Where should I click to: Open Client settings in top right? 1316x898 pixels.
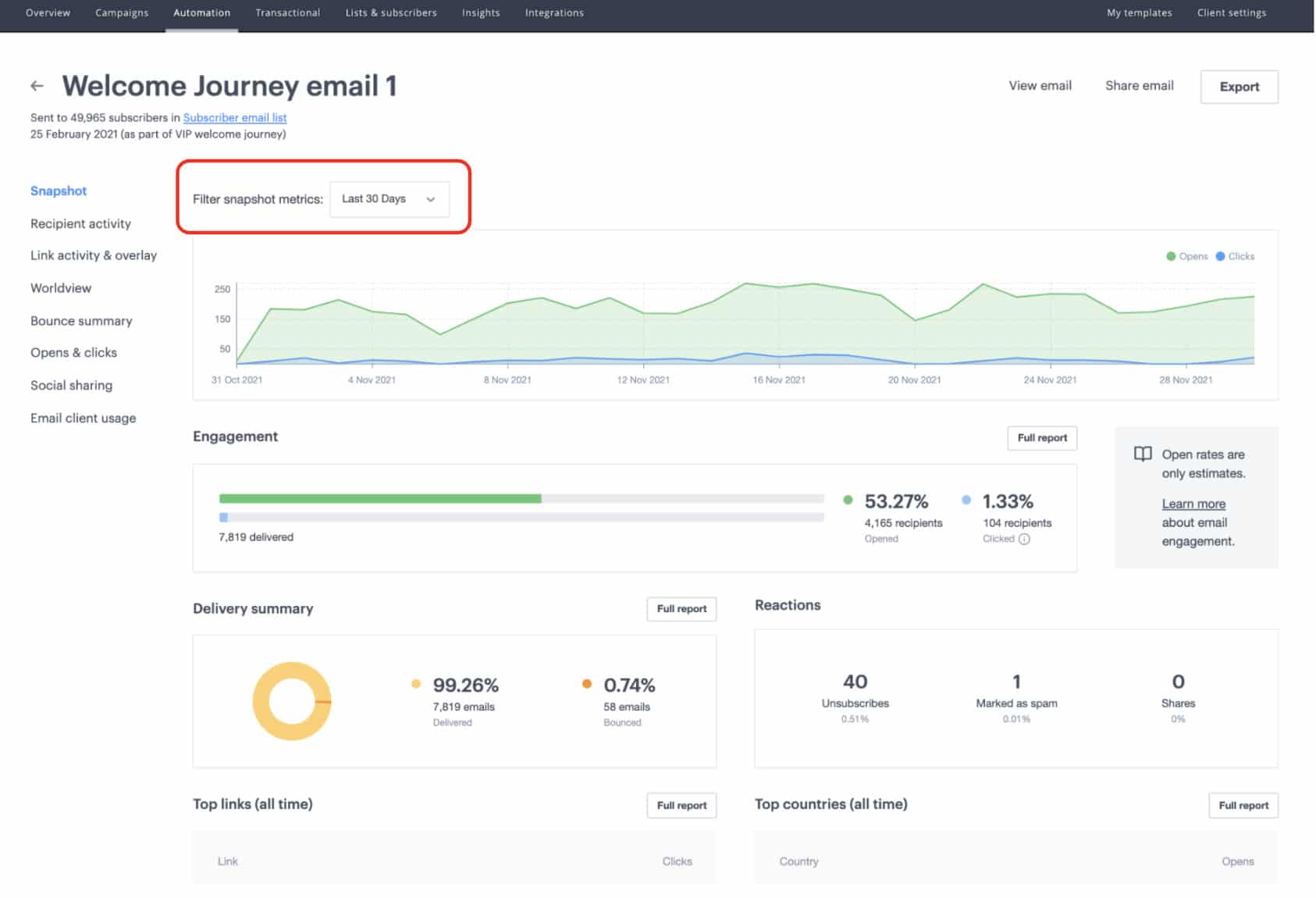[1231, 12]
